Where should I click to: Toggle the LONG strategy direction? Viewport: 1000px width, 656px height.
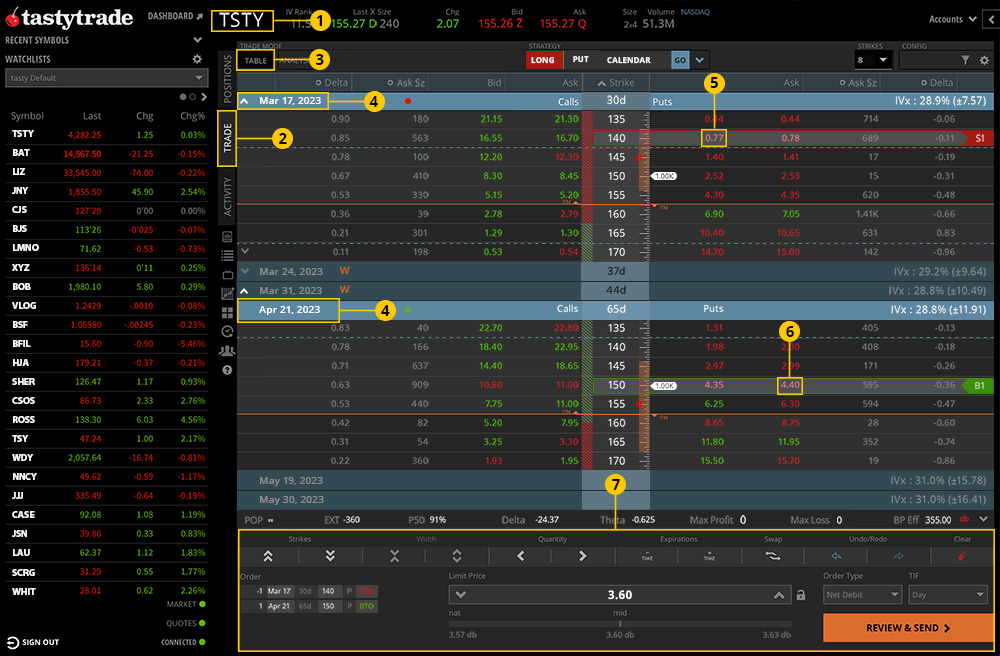tap(542, 60)
